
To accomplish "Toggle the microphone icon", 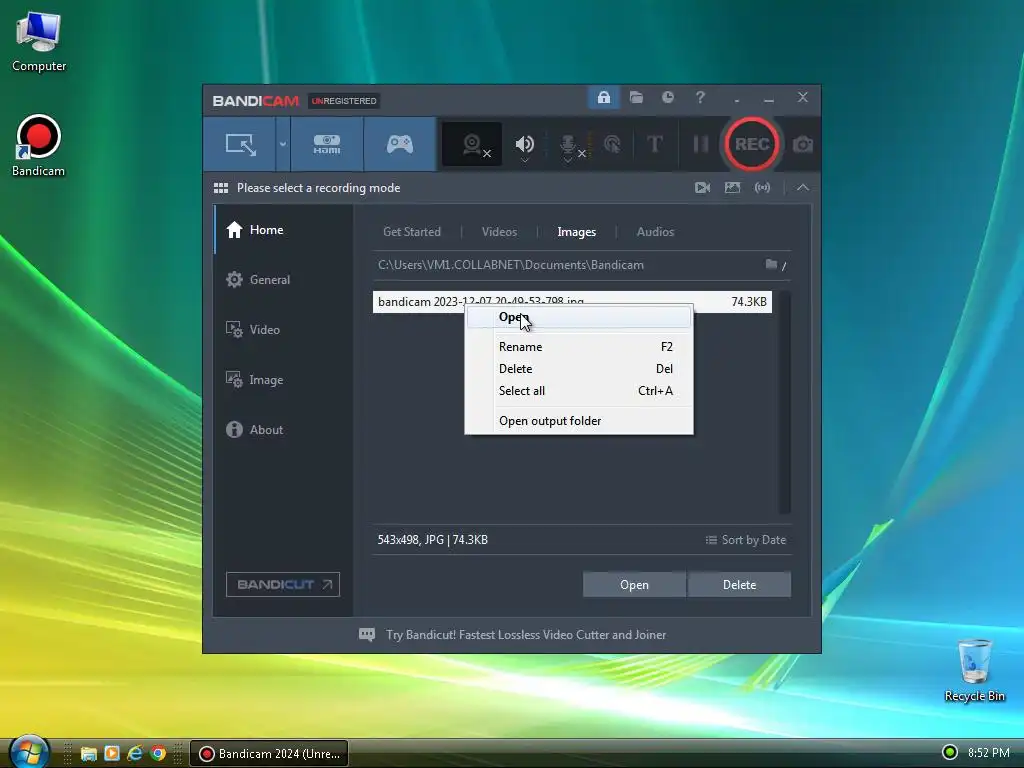I will pos(568,146).
